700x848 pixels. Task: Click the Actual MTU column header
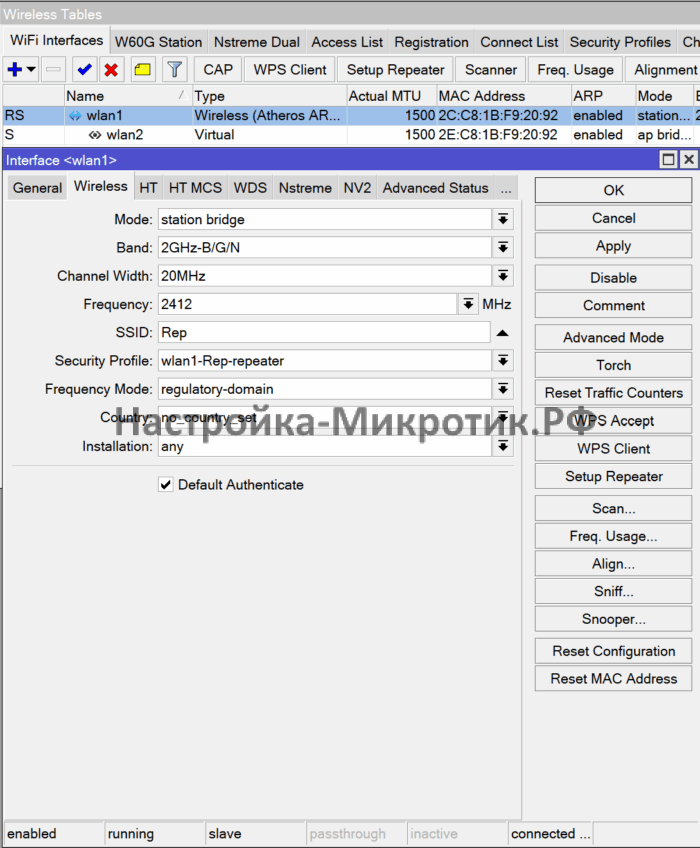coord(391,96)
